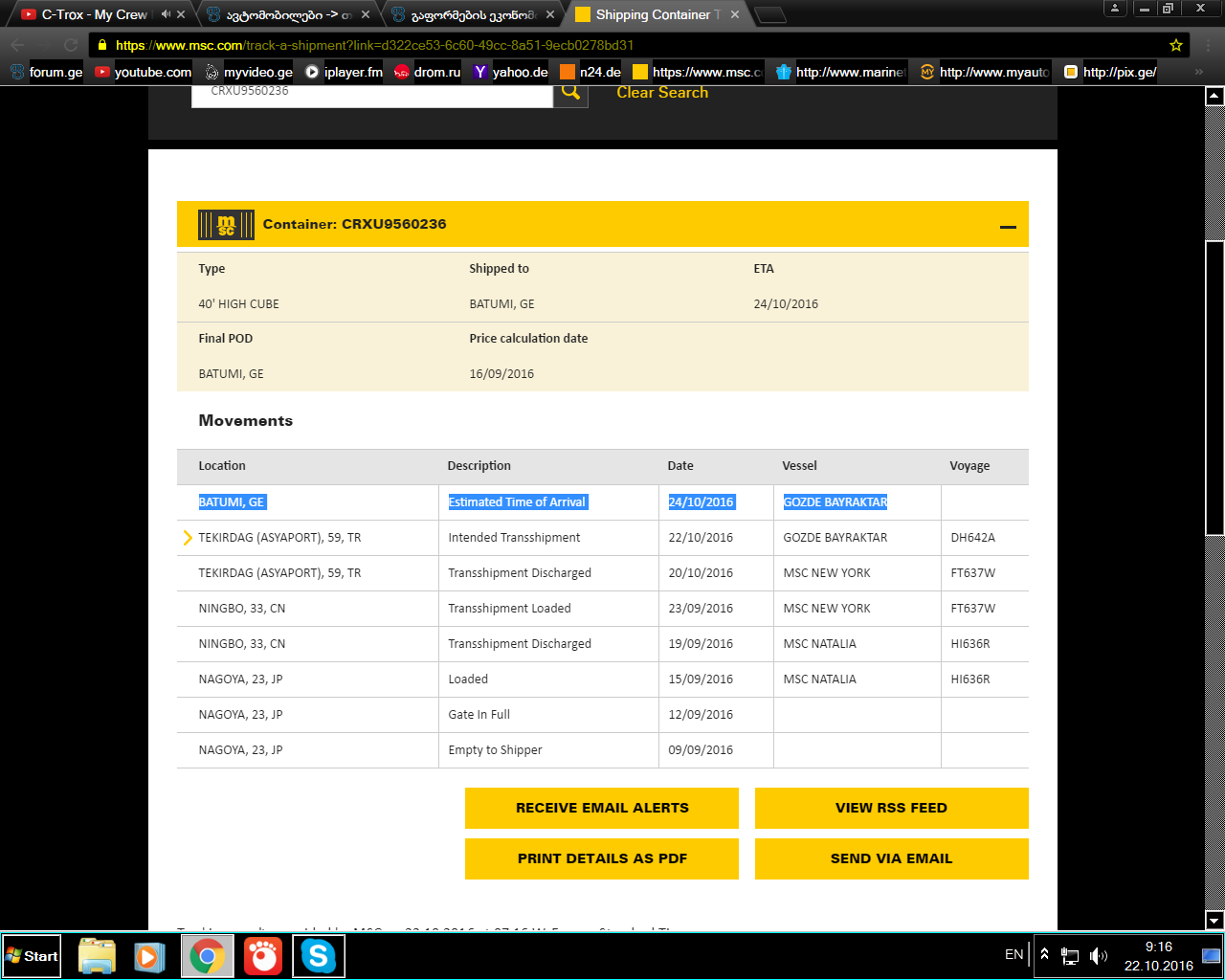1225x980 pixels.
Task: Click the current-location arrow marker at Tekirdag
Action: click(188, 538)
